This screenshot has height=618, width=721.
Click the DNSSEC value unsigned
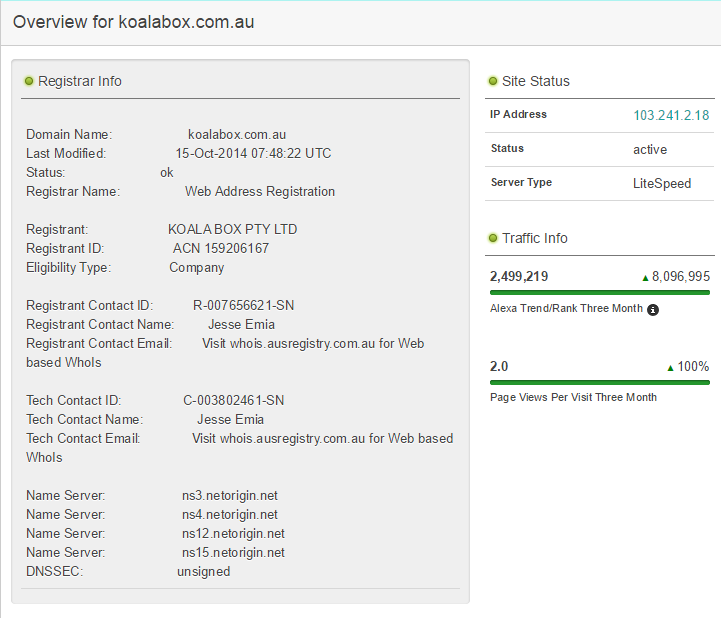point(204,572)
